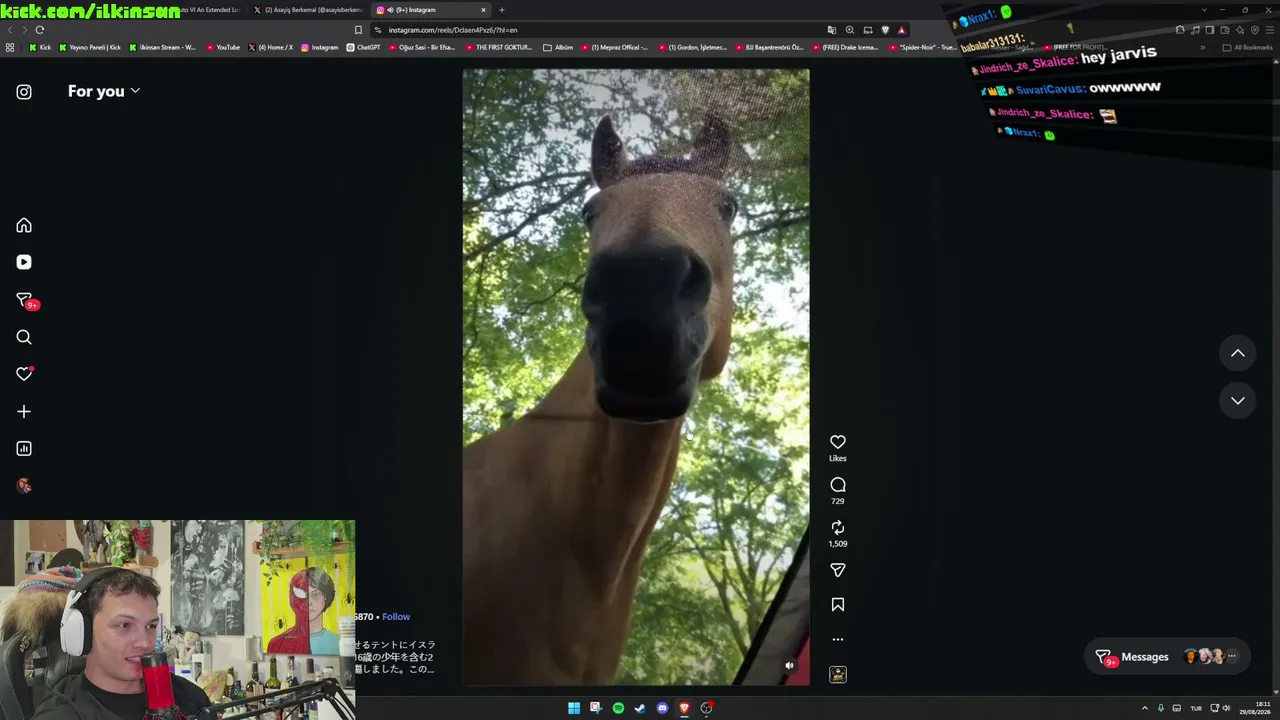Close the Instagram browser tab
This screenshot has width=1280, height=720.
[483, 10]
